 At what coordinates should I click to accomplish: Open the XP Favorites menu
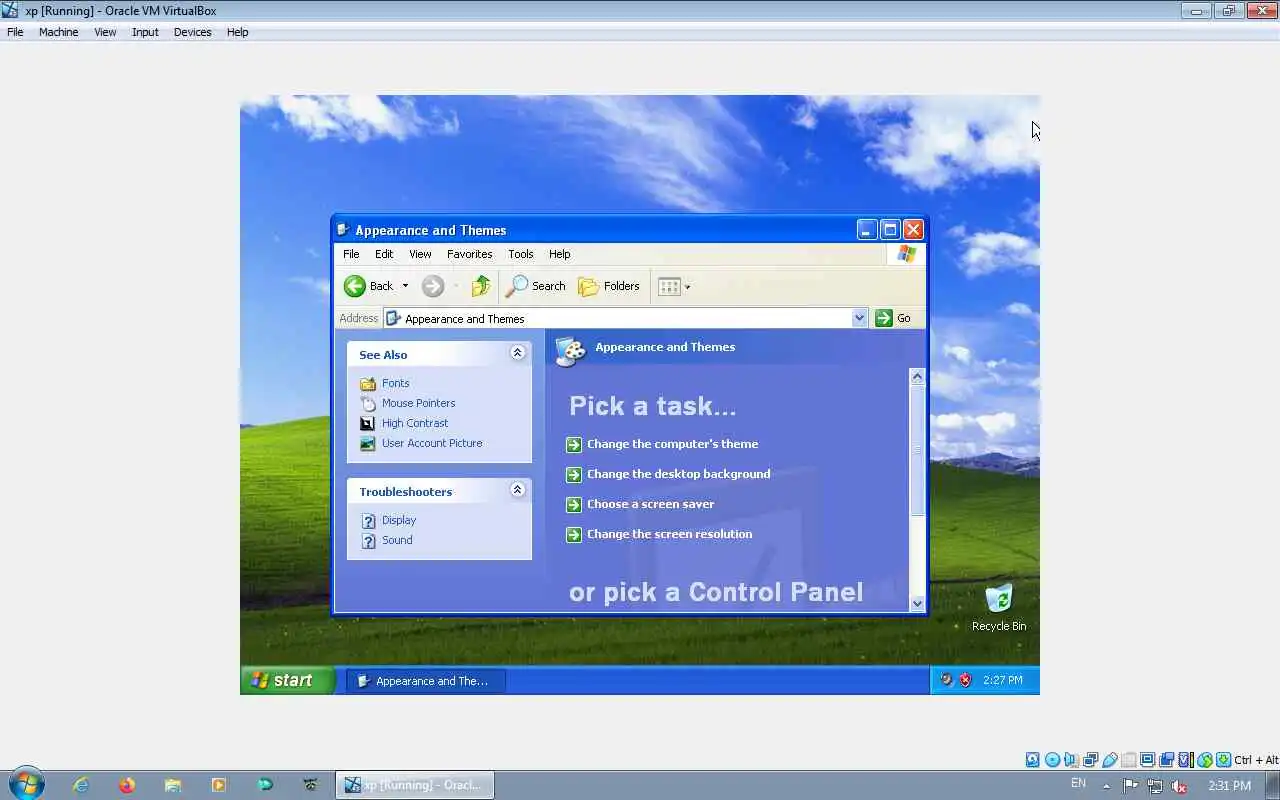coord(469,254)
